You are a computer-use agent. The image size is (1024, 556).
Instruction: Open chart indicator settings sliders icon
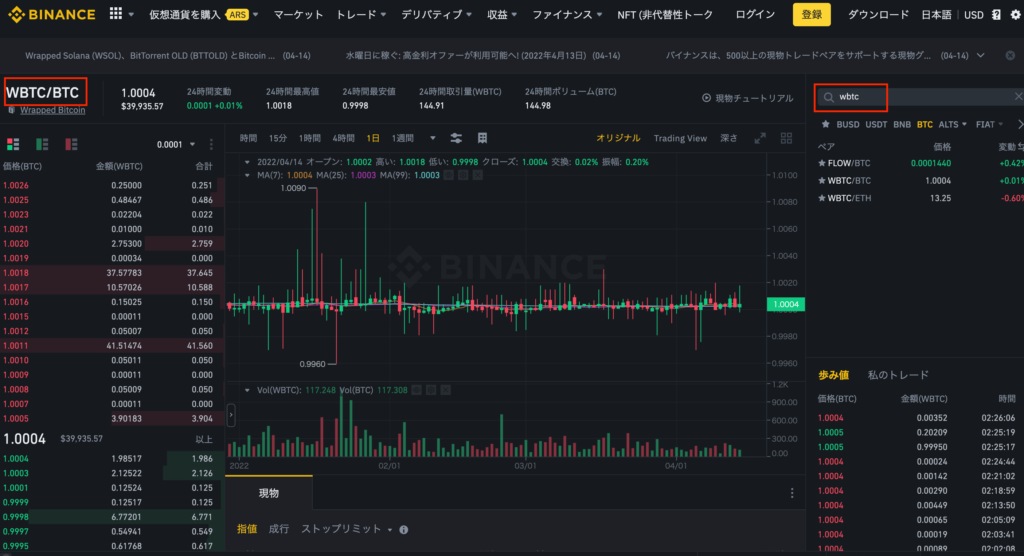pos(456,138)
